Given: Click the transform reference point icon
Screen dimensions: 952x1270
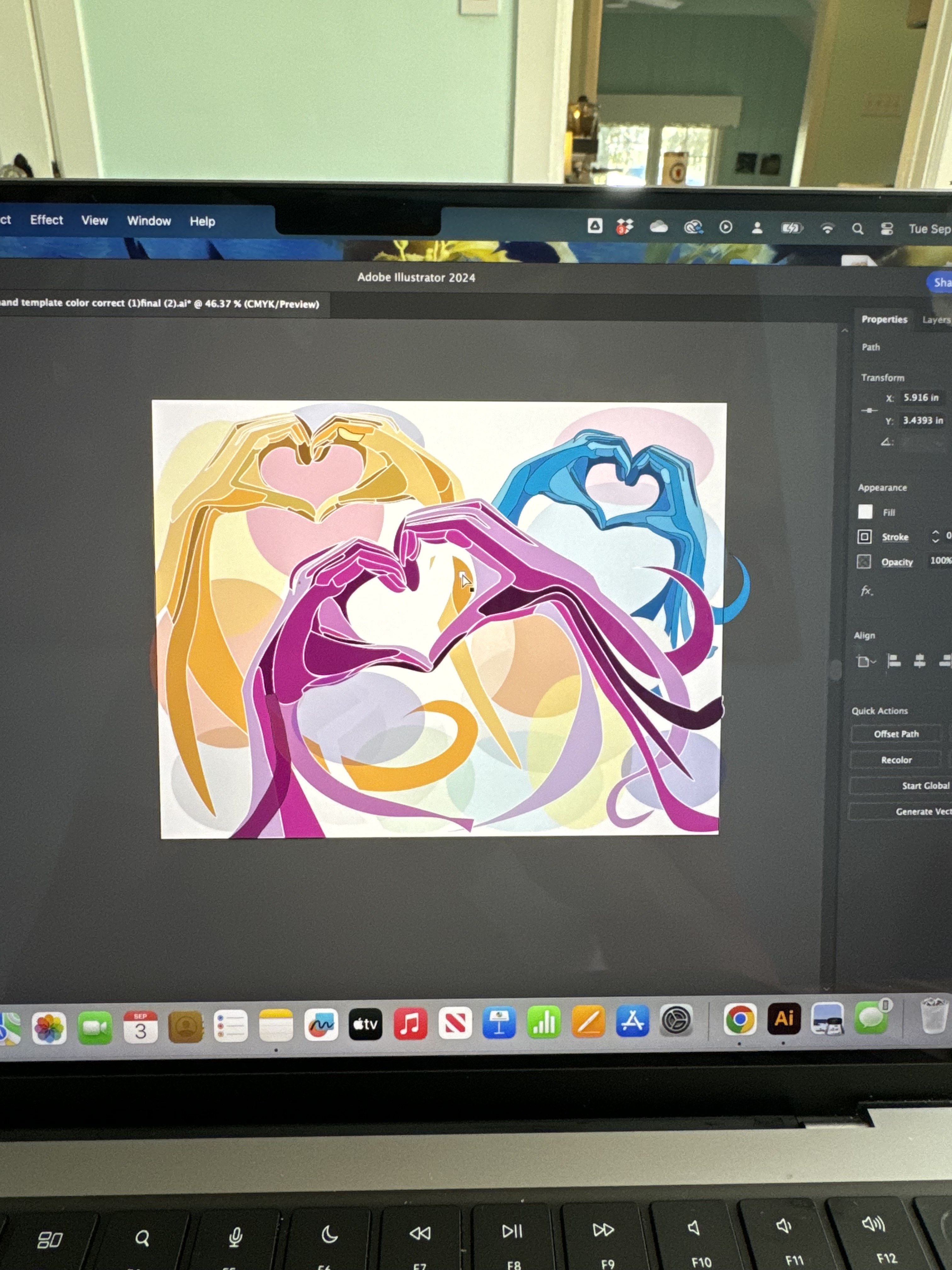Looking at the screenshot, I should [x=870, y=410].
